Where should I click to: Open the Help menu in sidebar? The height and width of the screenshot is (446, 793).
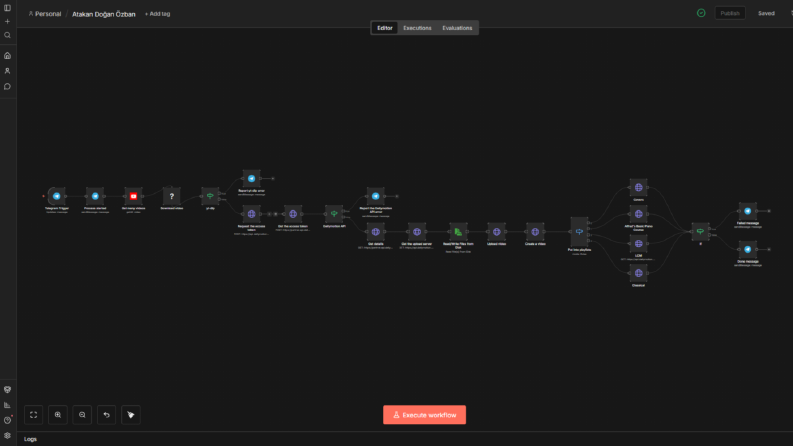8,420
